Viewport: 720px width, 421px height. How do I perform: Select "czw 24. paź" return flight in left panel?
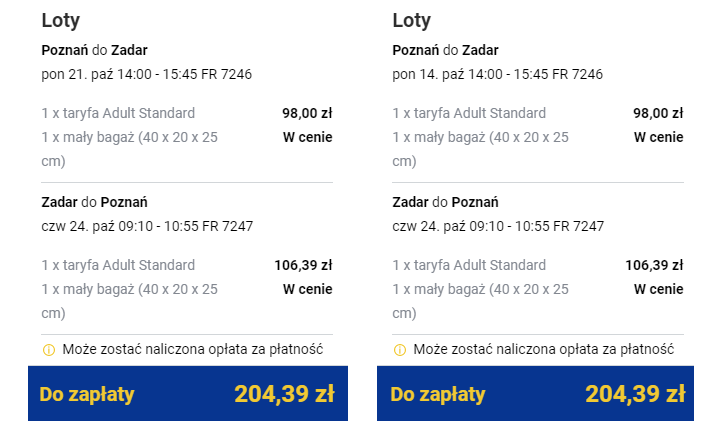pos(147,226)
